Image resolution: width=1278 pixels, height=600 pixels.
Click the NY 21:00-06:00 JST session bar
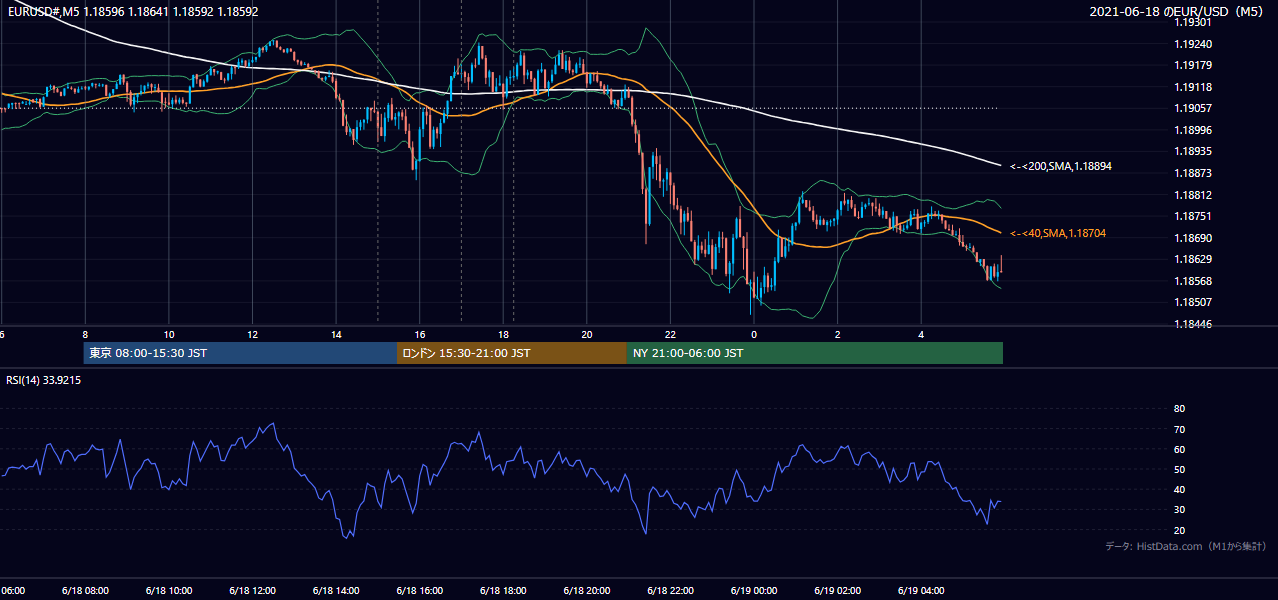click(815, 353)
